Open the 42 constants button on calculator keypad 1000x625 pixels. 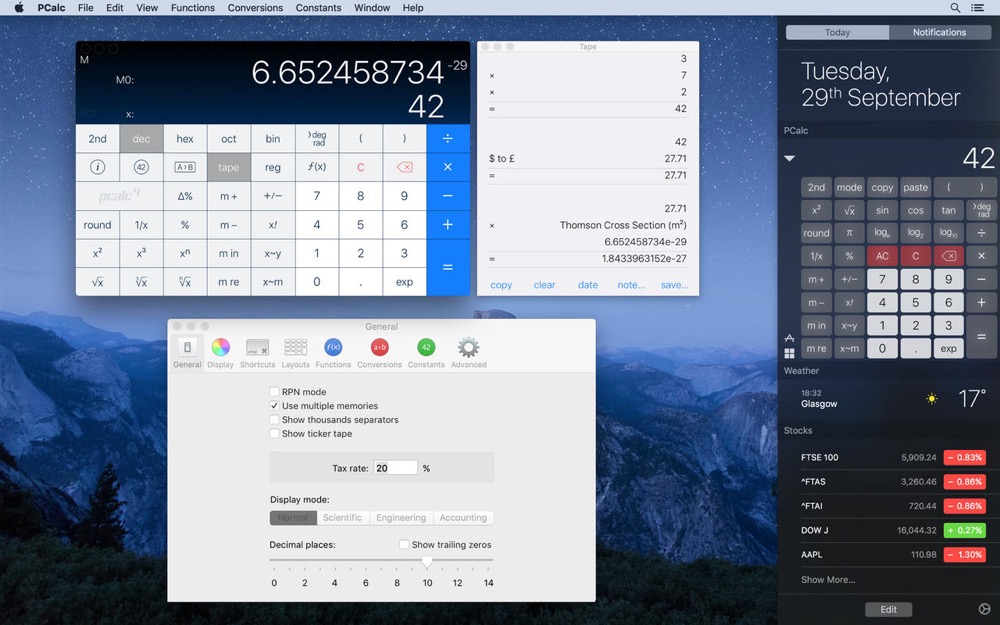(x=141, y=167)
